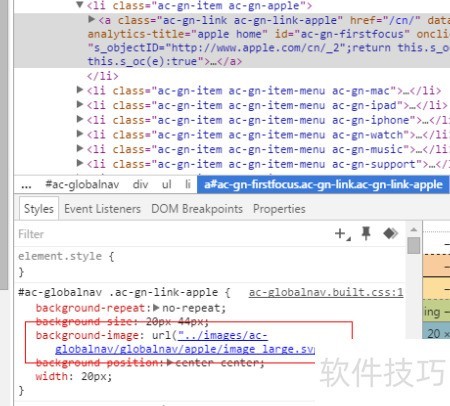Expand the ac-gn-iphone list item
The image size is (450, 406).
[x=80, y=119]
